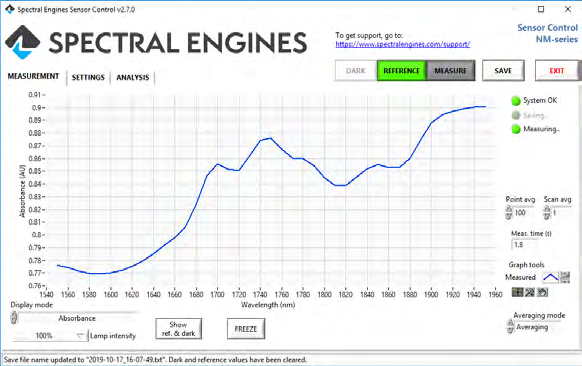Step the Averaging mode selector arrows
This screenshot has width=582, height=366.
510,327
